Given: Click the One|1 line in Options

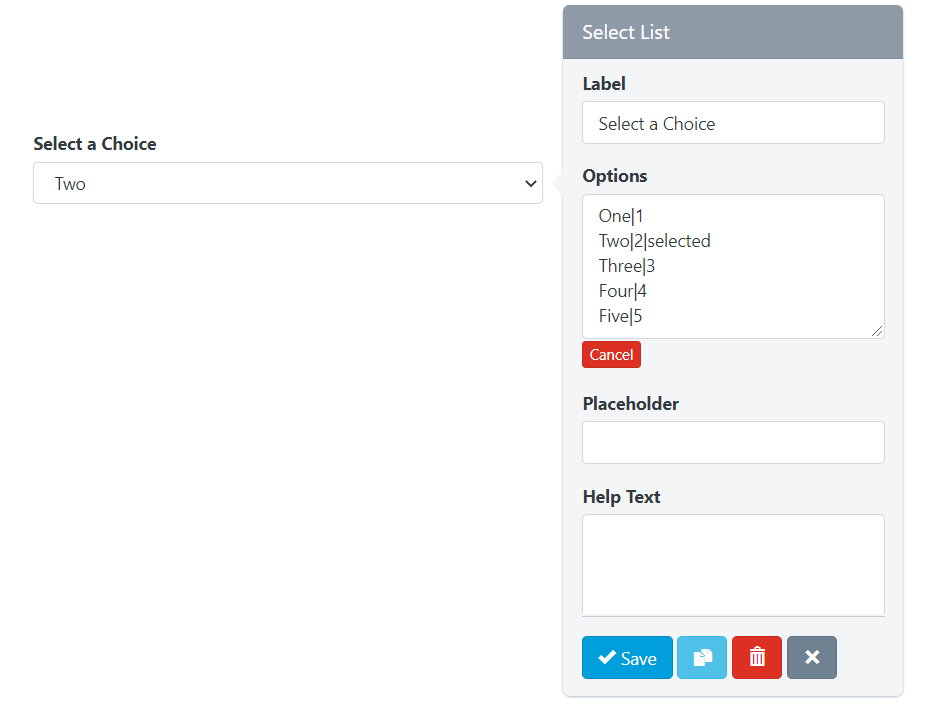Looking at the screenshot, I should pos(621,216).
